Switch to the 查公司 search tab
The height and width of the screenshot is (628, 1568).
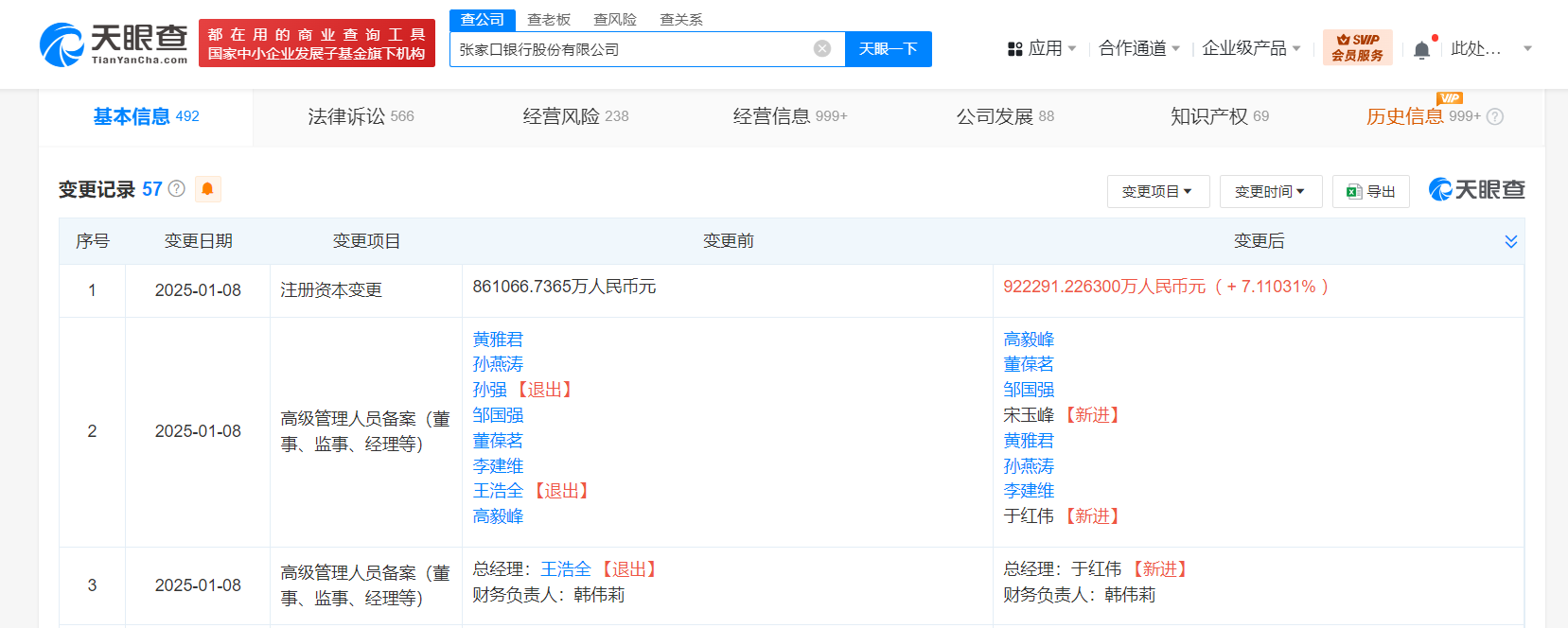tap(483, 19)
